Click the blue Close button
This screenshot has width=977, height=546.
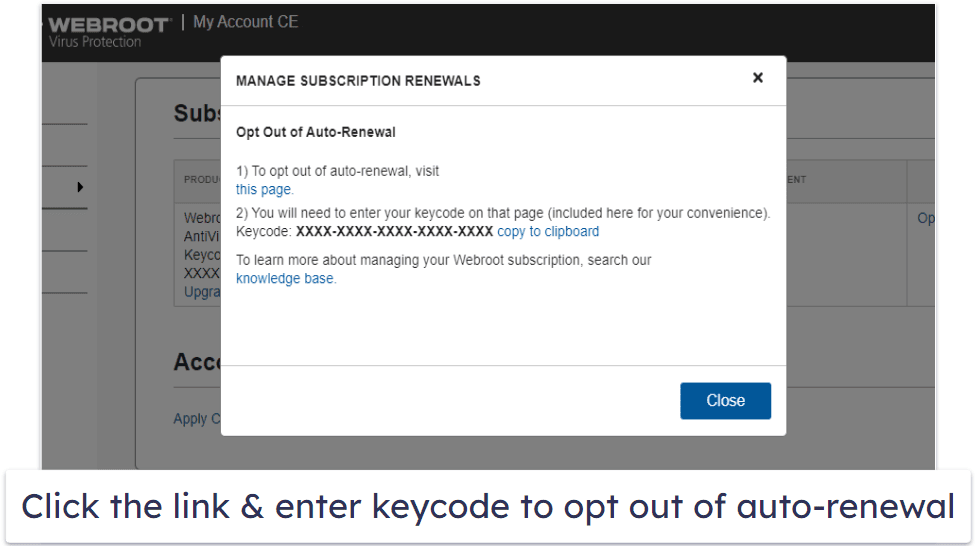[725, 401]
